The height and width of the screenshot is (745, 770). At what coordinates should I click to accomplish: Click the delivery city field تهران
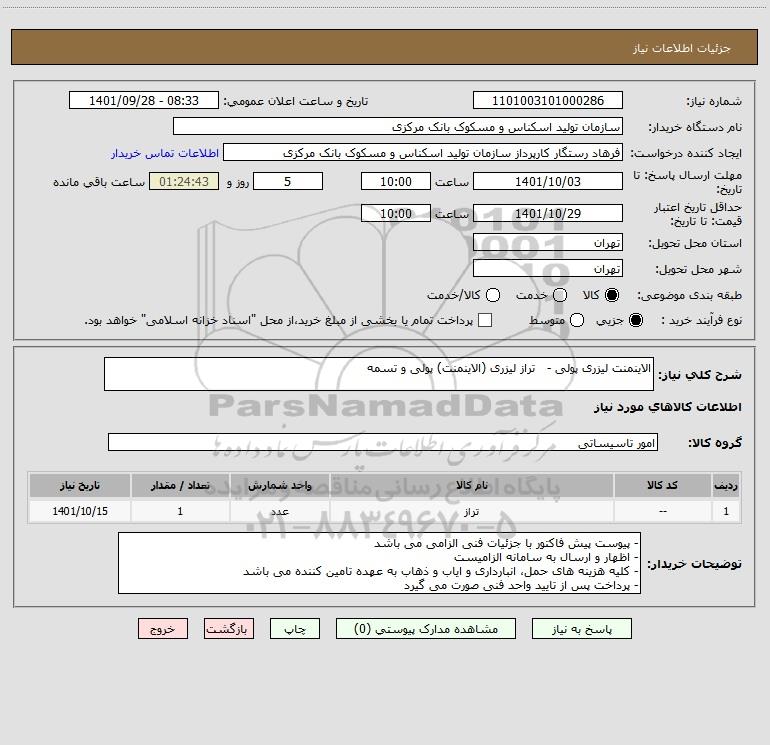[548, 269]
